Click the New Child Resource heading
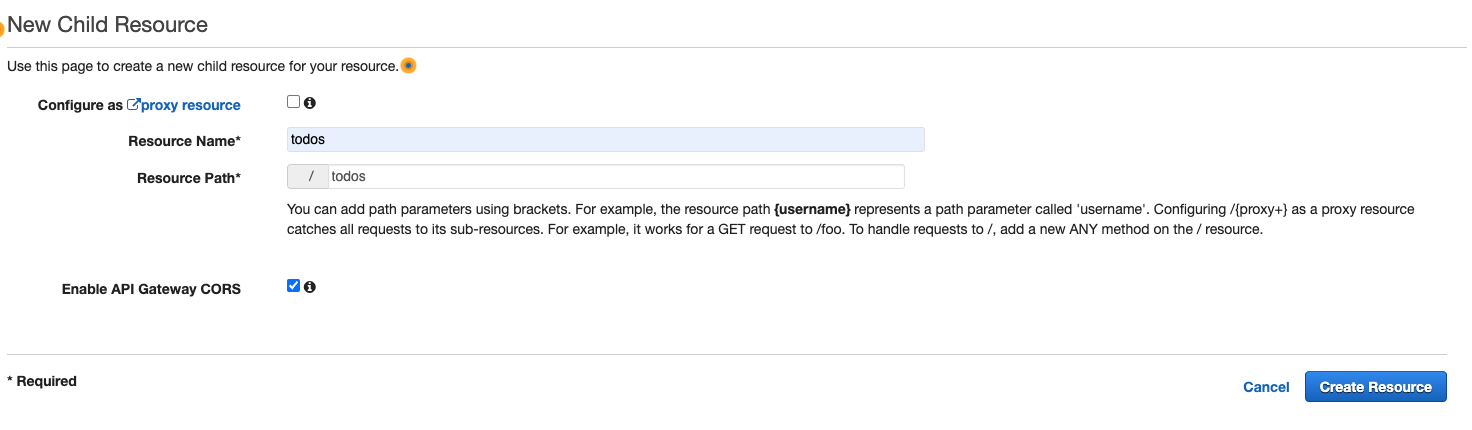This screenshot has height=430, width=1472. (x=108, y=25)
